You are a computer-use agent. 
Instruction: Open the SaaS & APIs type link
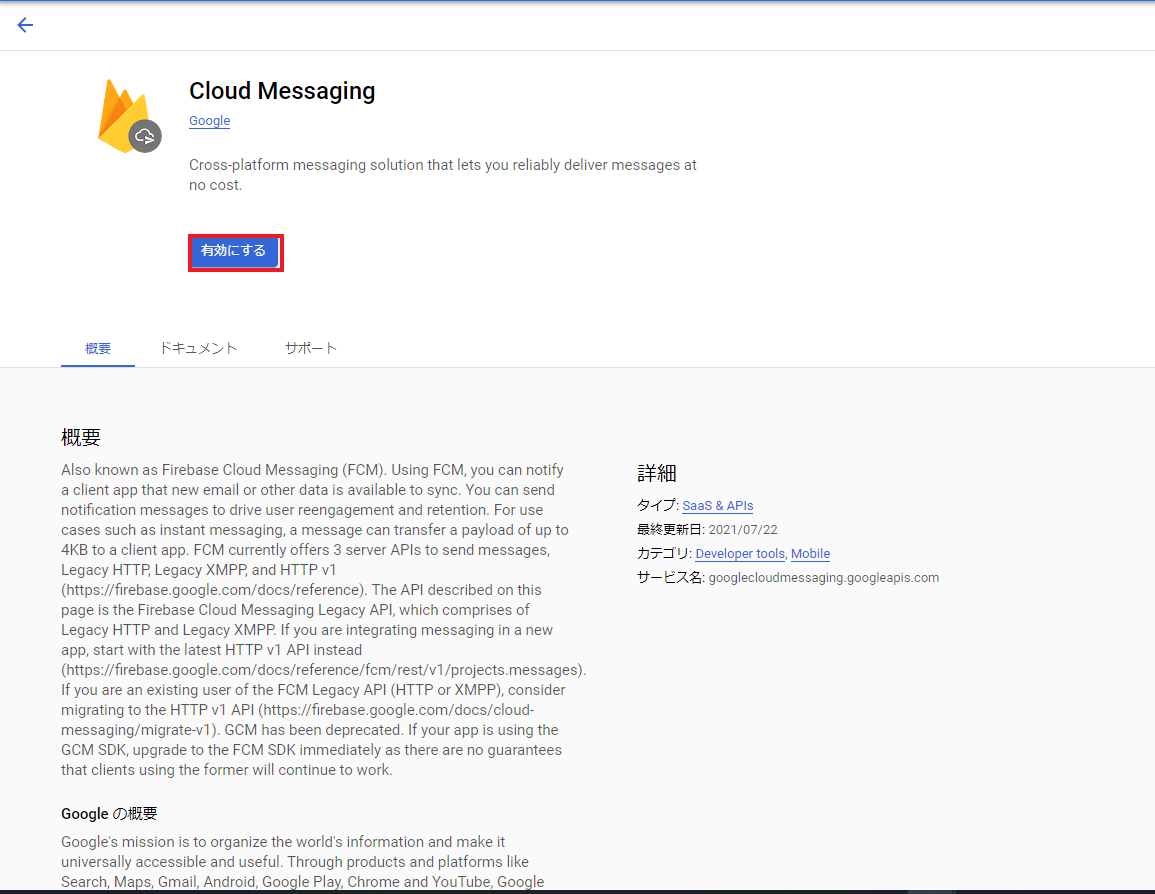[x=717, y=506]
